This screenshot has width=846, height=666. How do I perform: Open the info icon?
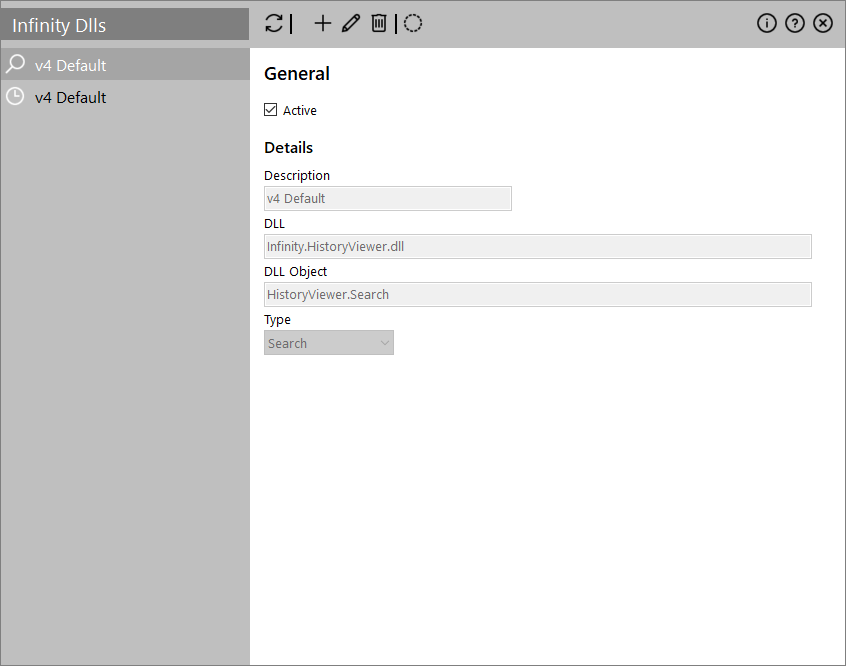(767, 23)
